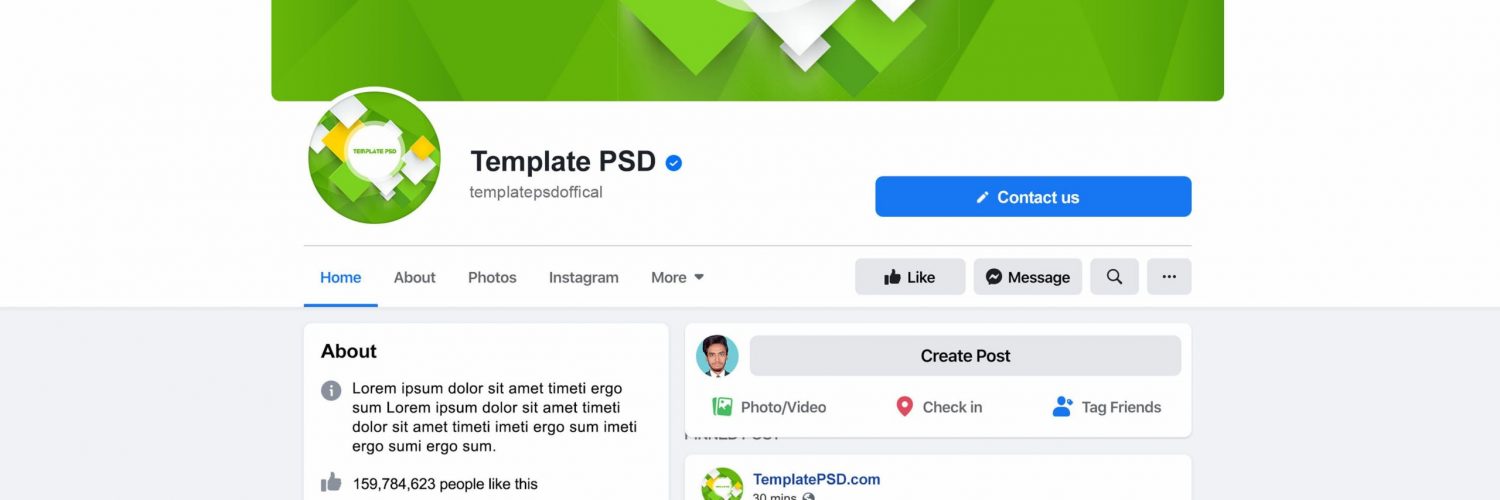
Task: Switch to the Home tab
Action: click(x=341, y=278)
